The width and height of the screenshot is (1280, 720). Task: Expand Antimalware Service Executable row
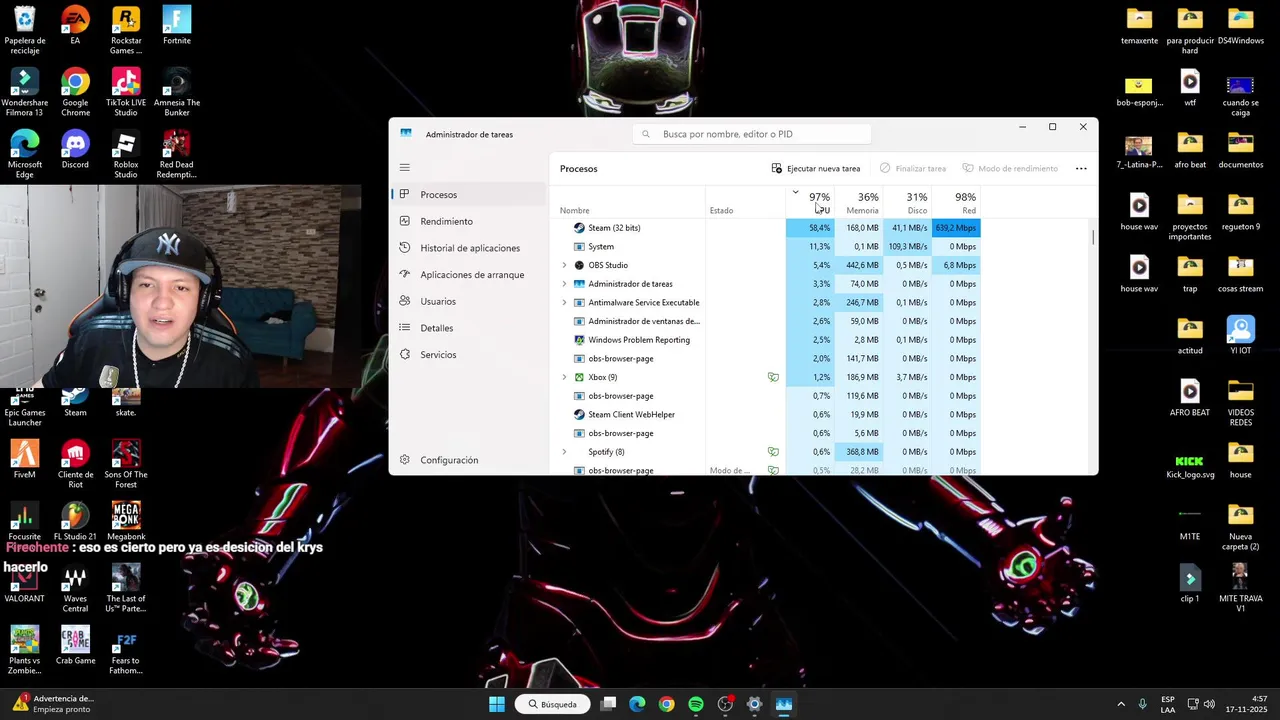[564, 302]
